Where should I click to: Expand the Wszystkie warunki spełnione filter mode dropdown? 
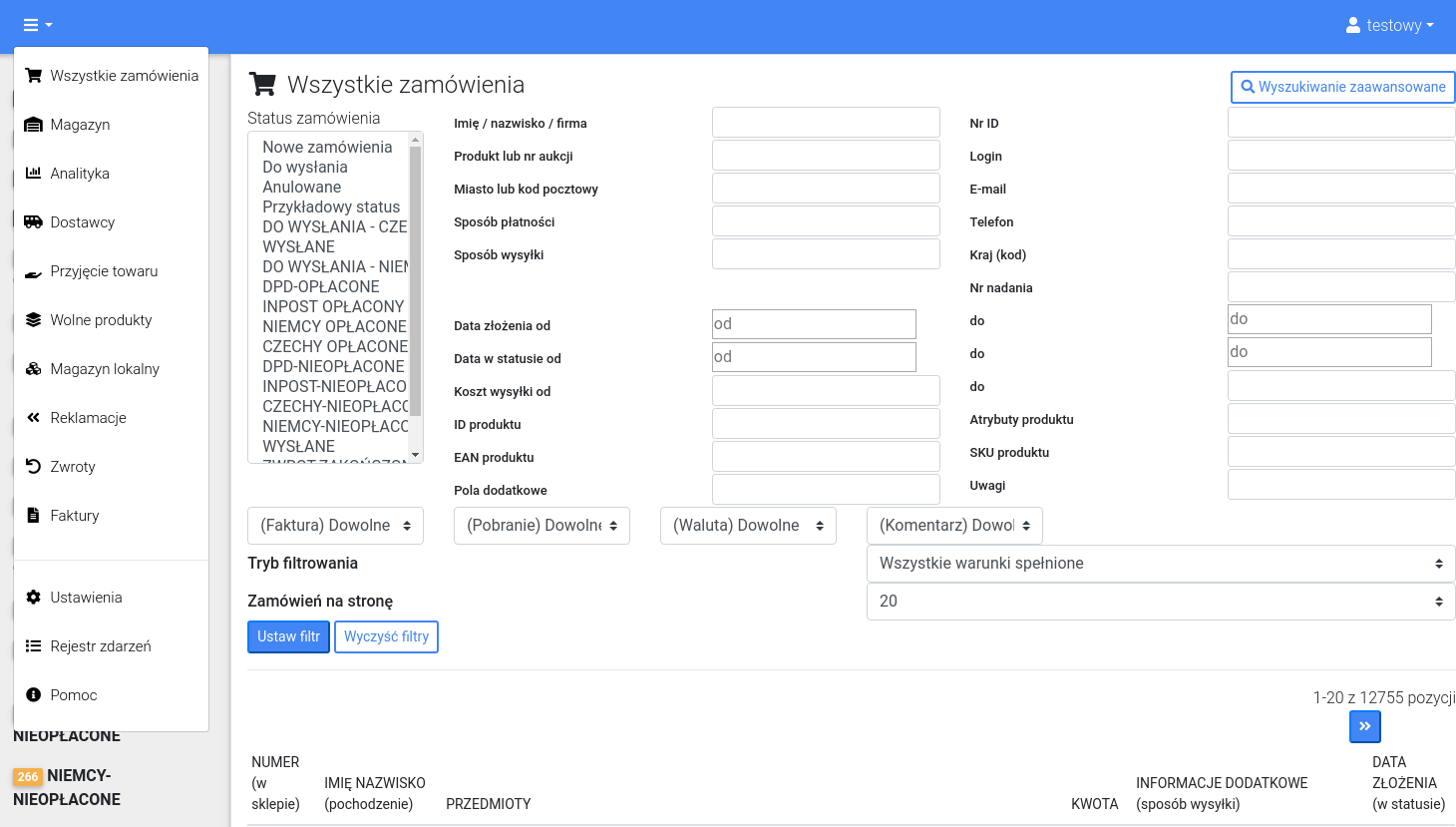coord(1160,564)
